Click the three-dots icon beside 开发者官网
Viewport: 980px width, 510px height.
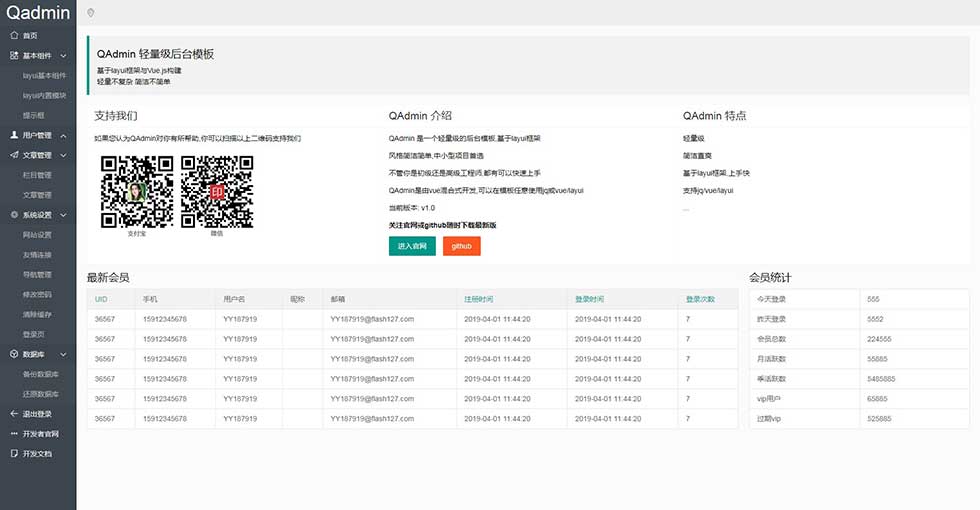(14, 434)
